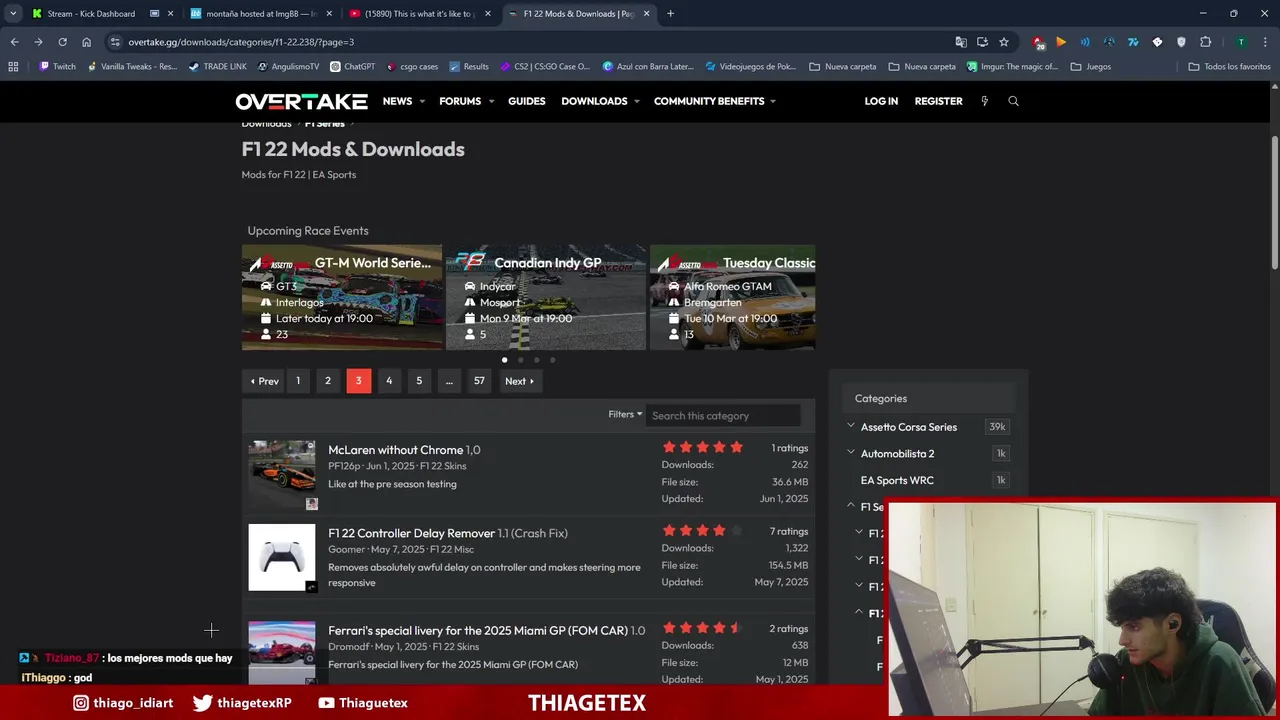1280x720 pixels.
Task: Open the GUIDES menu item
Action: coord(526,101)
